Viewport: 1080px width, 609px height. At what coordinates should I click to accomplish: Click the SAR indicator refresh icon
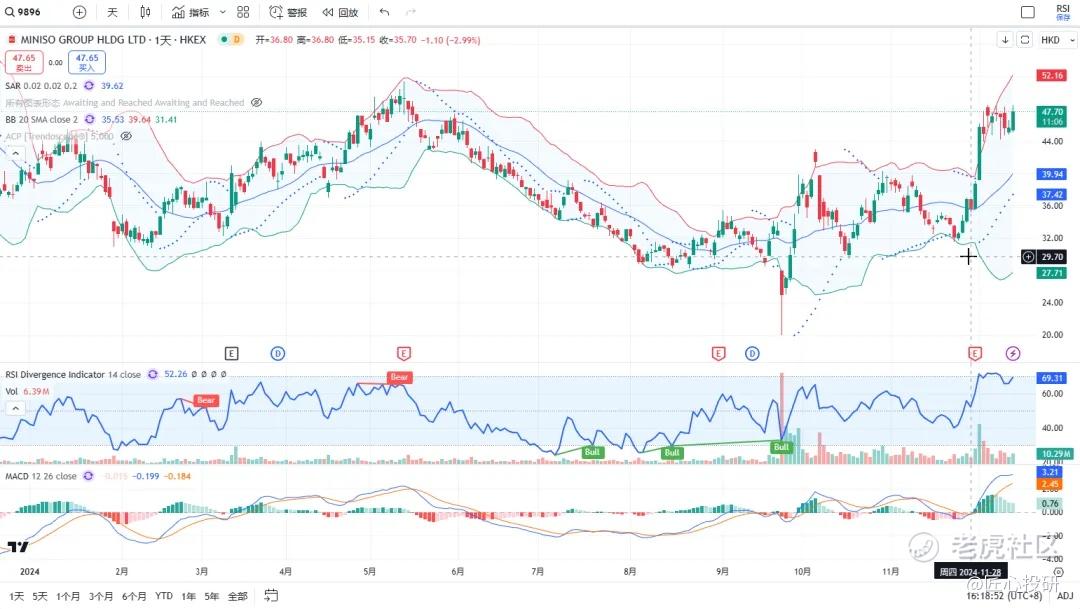click(x=89, y=85)
